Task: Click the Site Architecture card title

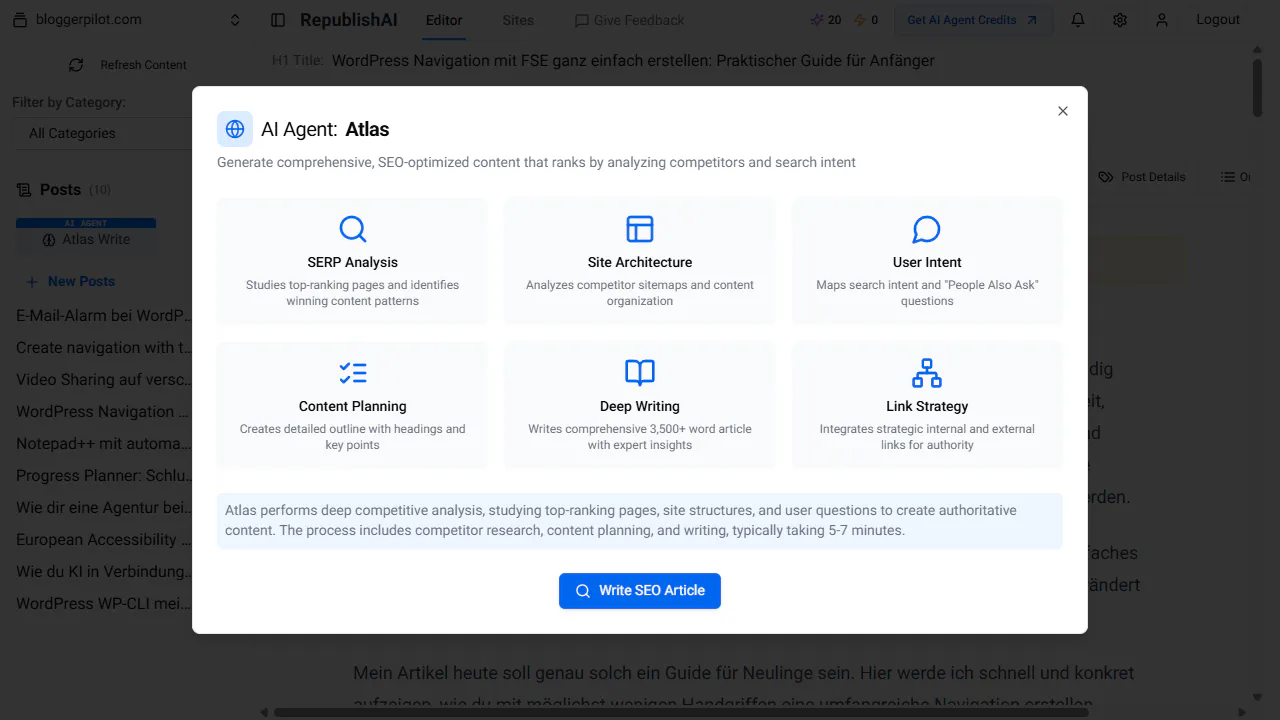Action: pyautogui.click(x=640, y=263)
